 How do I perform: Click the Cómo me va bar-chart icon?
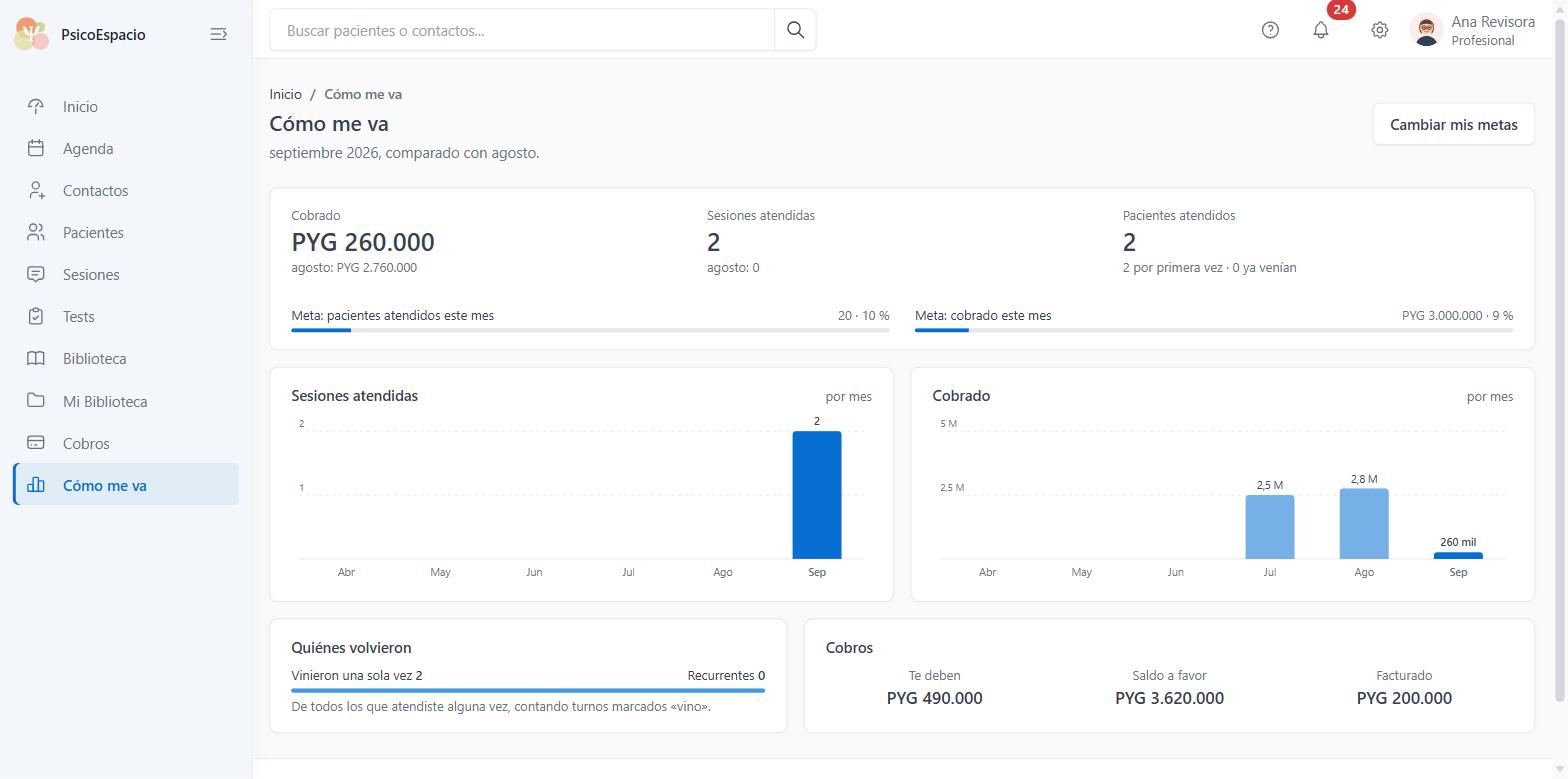(36, 485)
